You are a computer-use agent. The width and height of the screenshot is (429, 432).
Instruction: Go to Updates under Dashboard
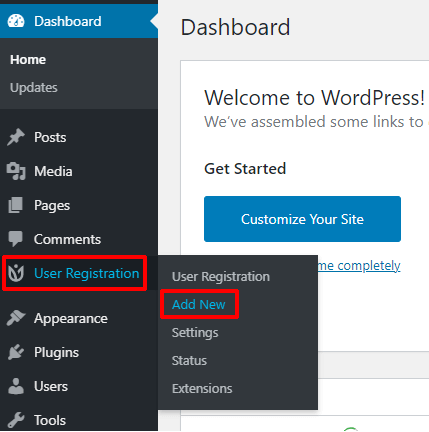pyautogui.click(x=34, y=88)
